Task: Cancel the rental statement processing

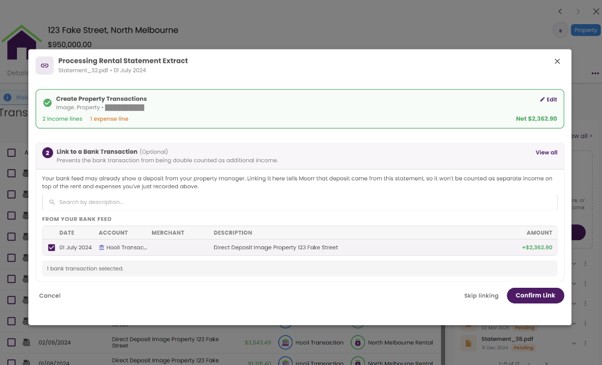Action: pos(50,296)
